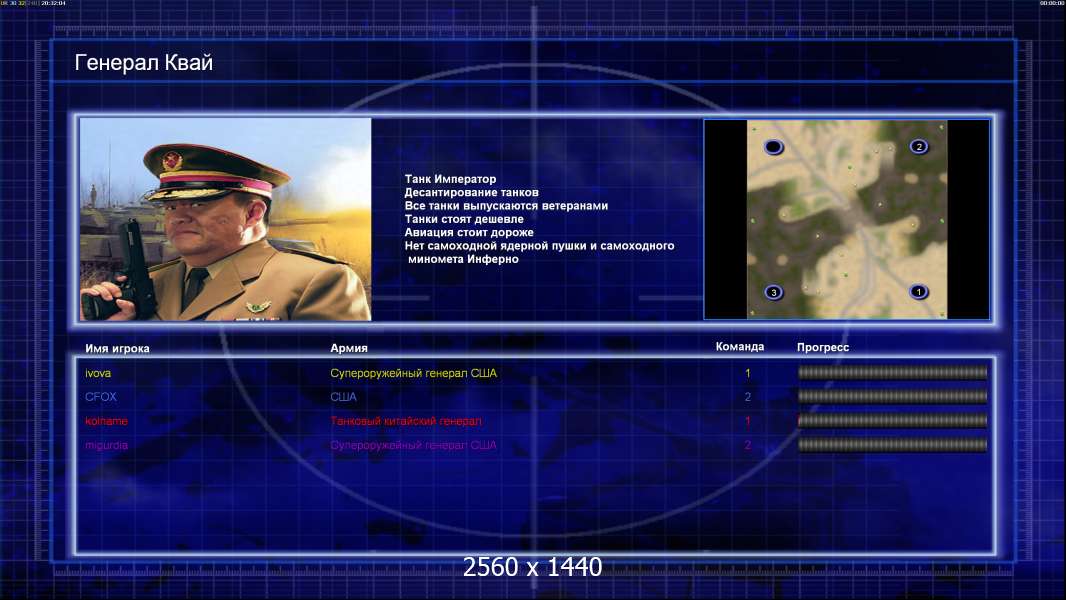Click migurdia's army 'Суперoружейный генерал США'
Screen dimensions: 1066x600
413,445
